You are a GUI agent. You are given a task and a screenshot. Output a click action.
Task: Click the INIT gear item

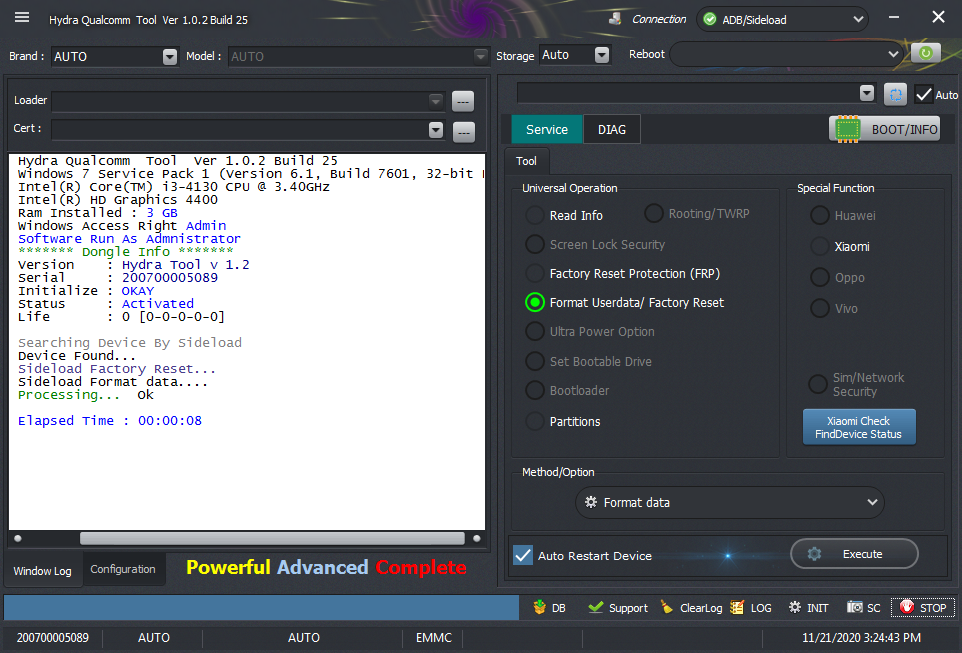(809, 608)
